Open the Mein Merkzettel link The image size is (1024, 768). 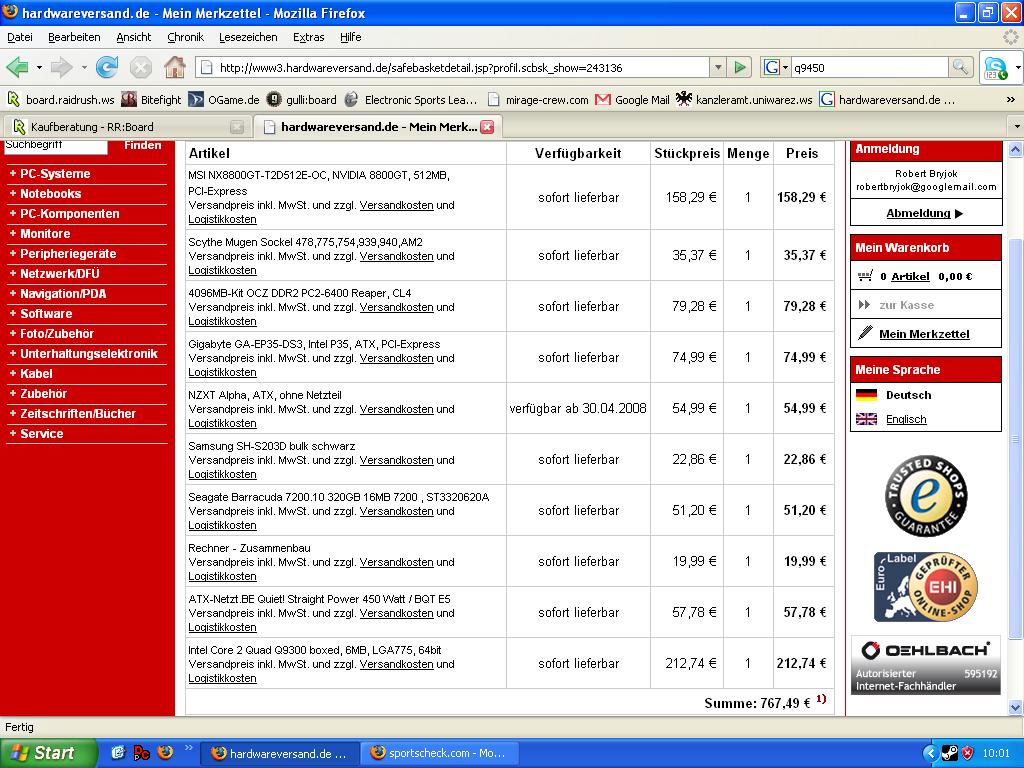pyautogui.click(x=924, y=334)
